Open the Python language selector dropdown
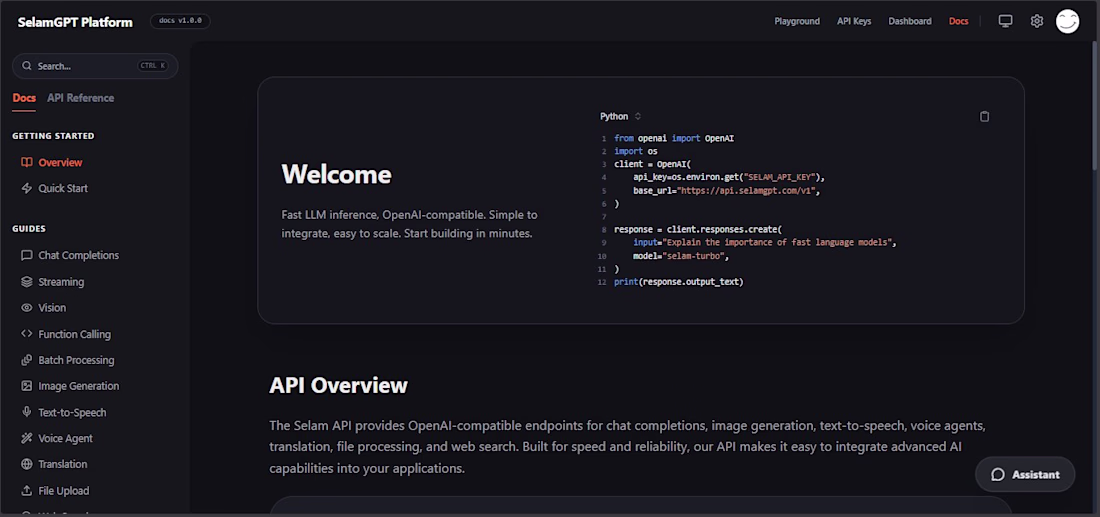Viewport: 1100px width, 517px height. tap(621, 116)
